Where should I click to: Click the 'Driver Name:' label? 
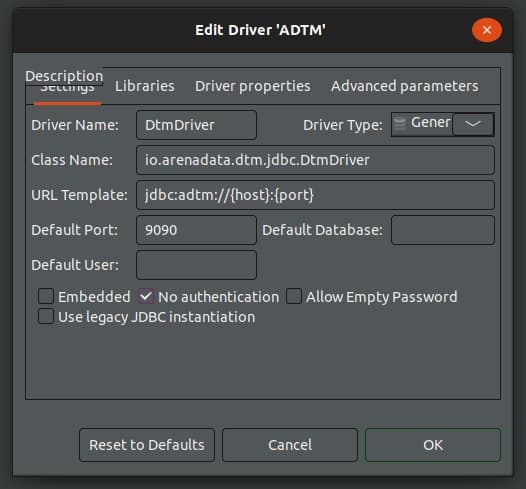(x=75, y=125)
